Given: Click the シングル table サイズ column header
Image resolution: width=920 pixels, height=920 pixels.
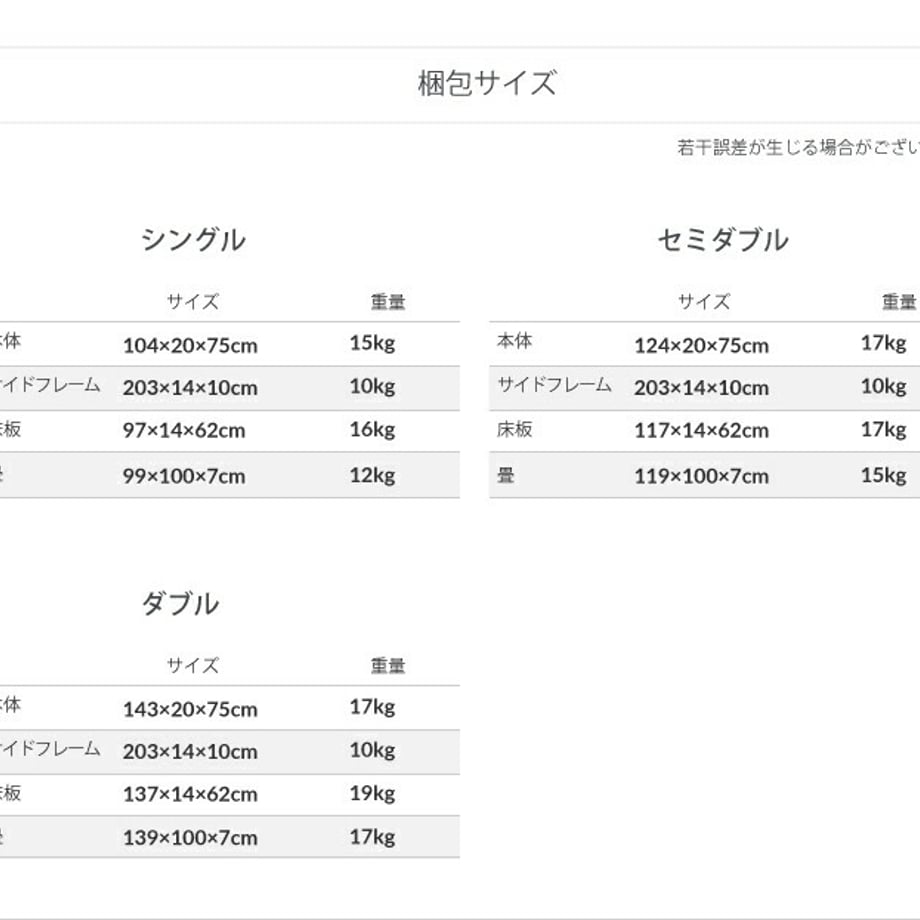Looking at the screenshot, I should coord(193,302).
